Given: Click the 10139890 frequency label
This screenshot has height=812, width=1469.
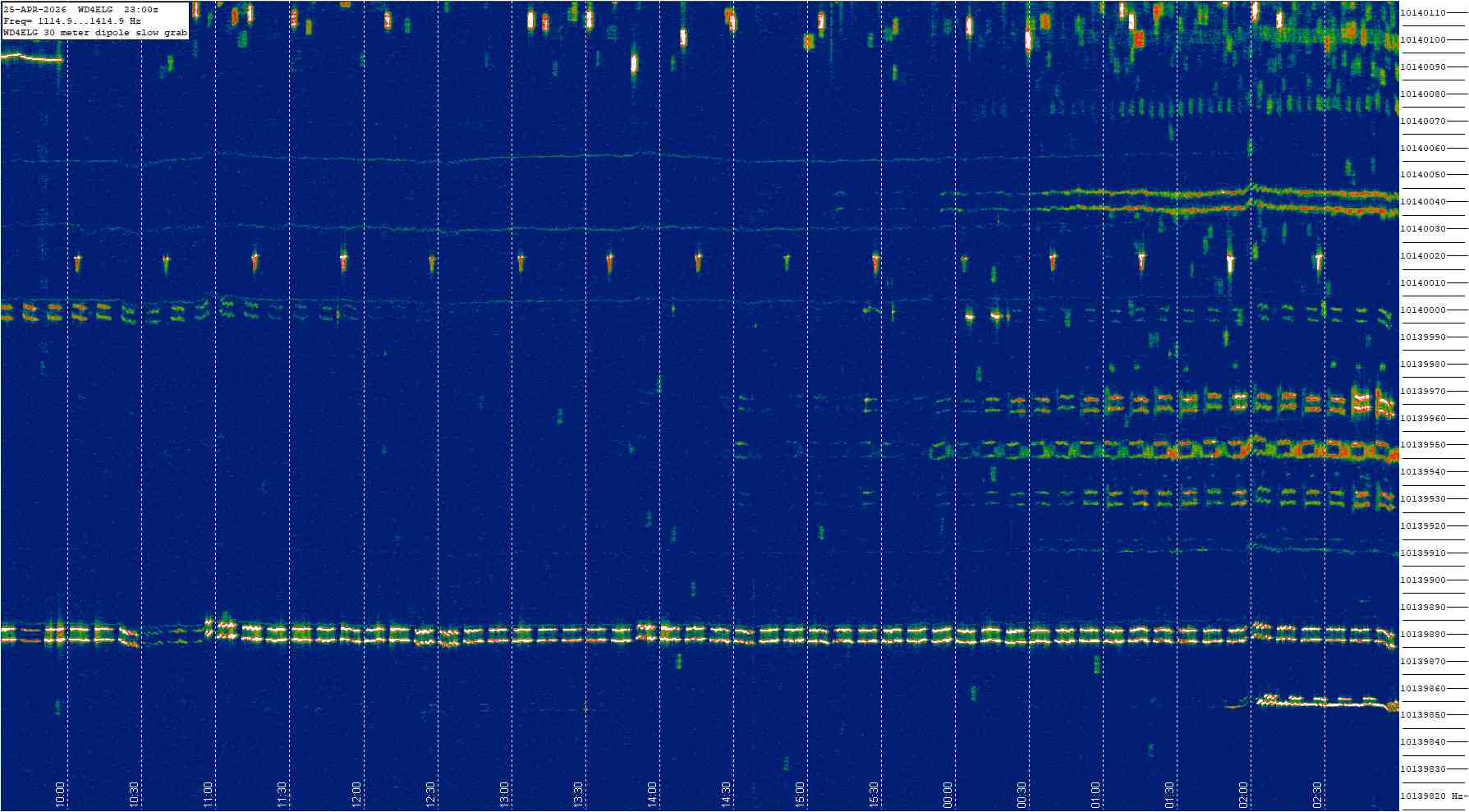Looking at the screenshot, I should pos(1423,608).
